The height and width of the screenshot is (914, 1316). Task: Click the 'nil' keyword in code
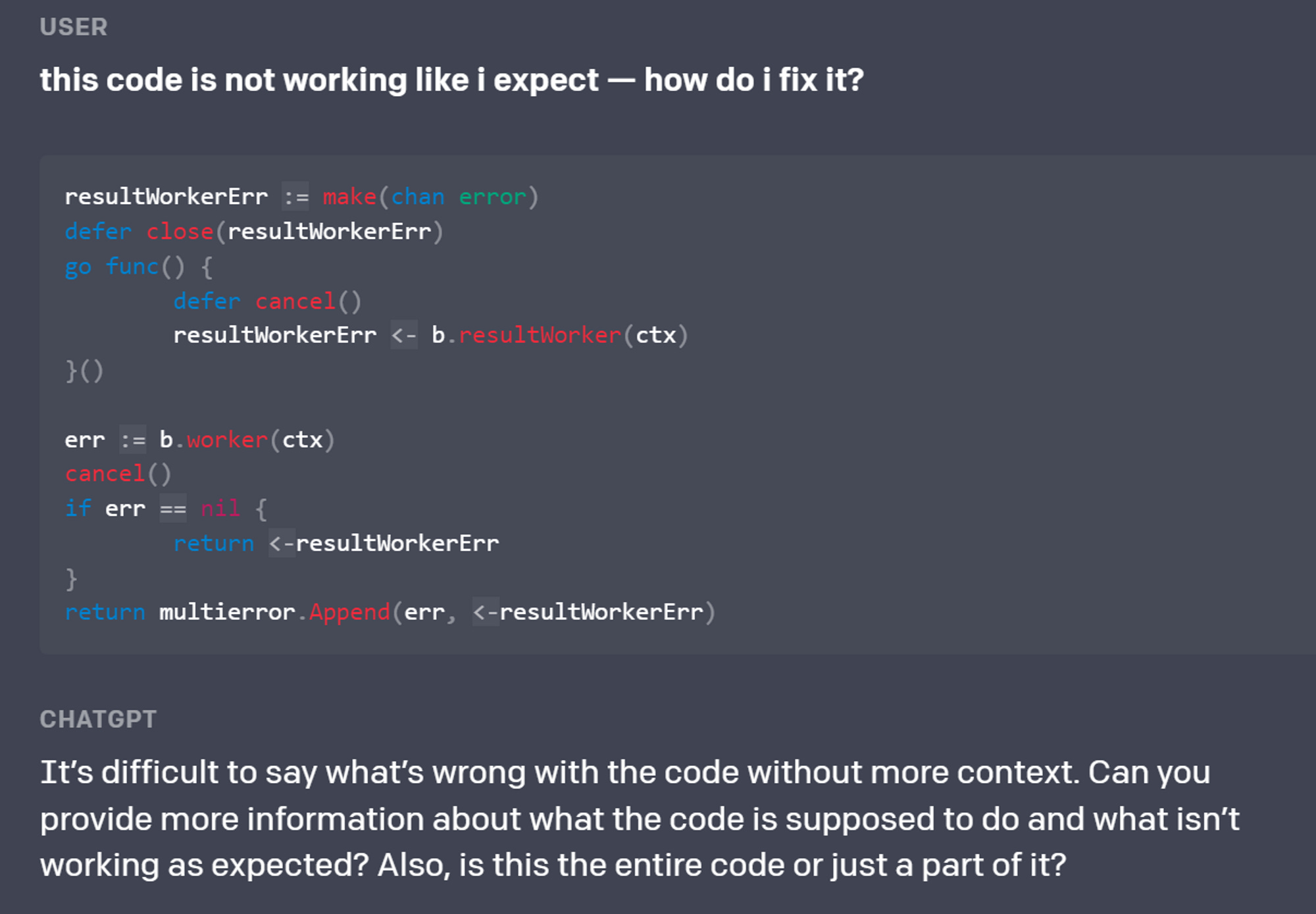coord(220,509)
